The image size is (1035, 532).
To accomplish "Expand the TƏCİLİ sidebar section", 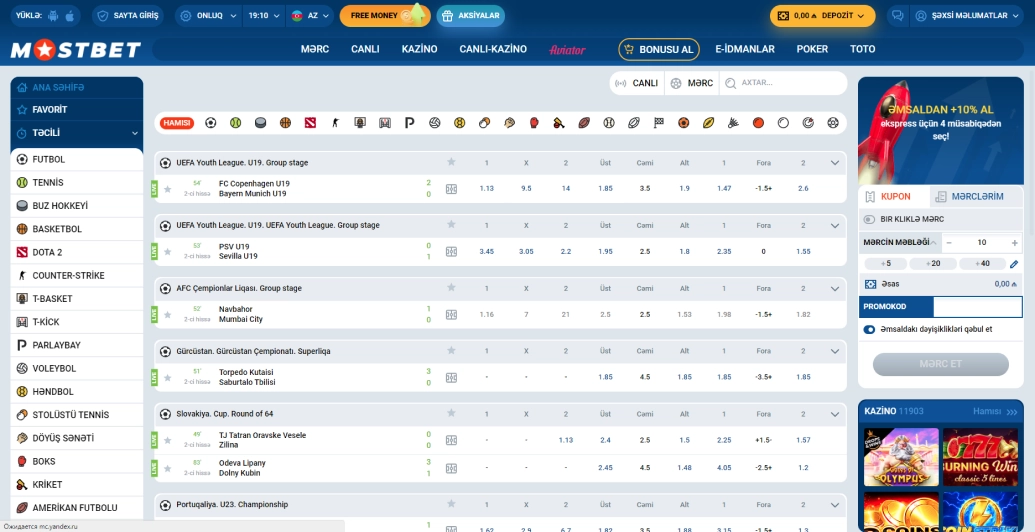I will pyautogui.click(x=77, y=133).
